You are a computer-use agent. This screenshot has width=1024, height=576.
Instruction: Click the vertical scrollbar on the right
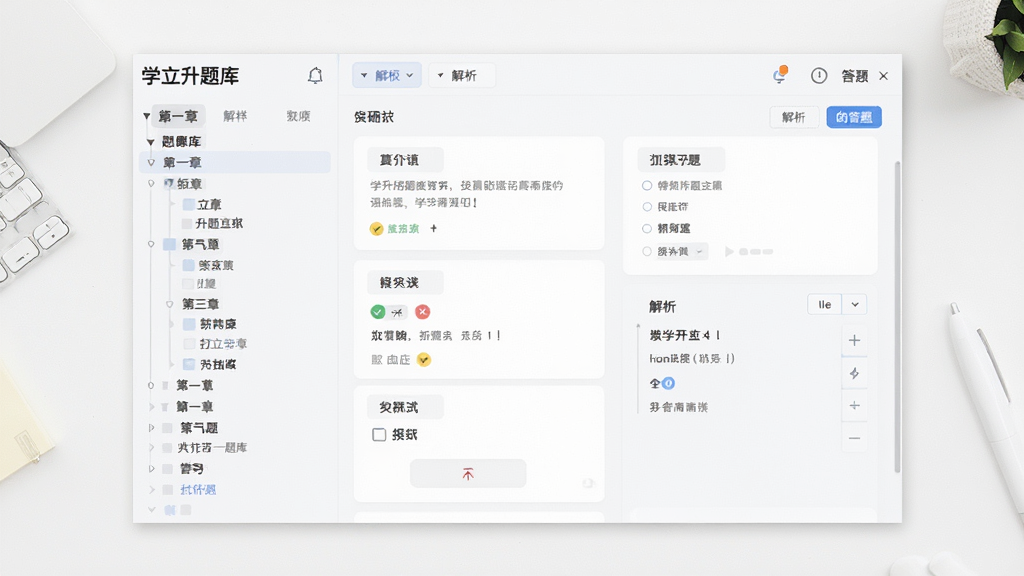[897, 316]
